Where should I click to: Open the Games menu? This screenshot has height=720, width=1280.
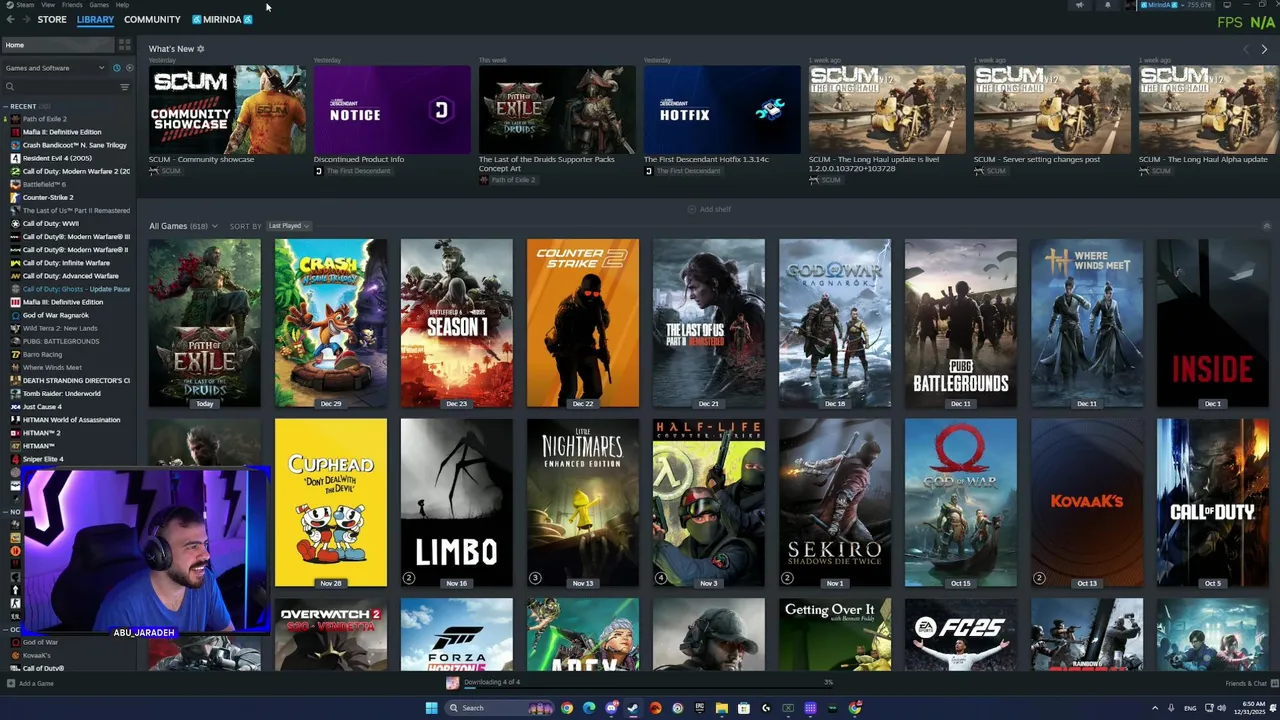(x=99, y=5)
